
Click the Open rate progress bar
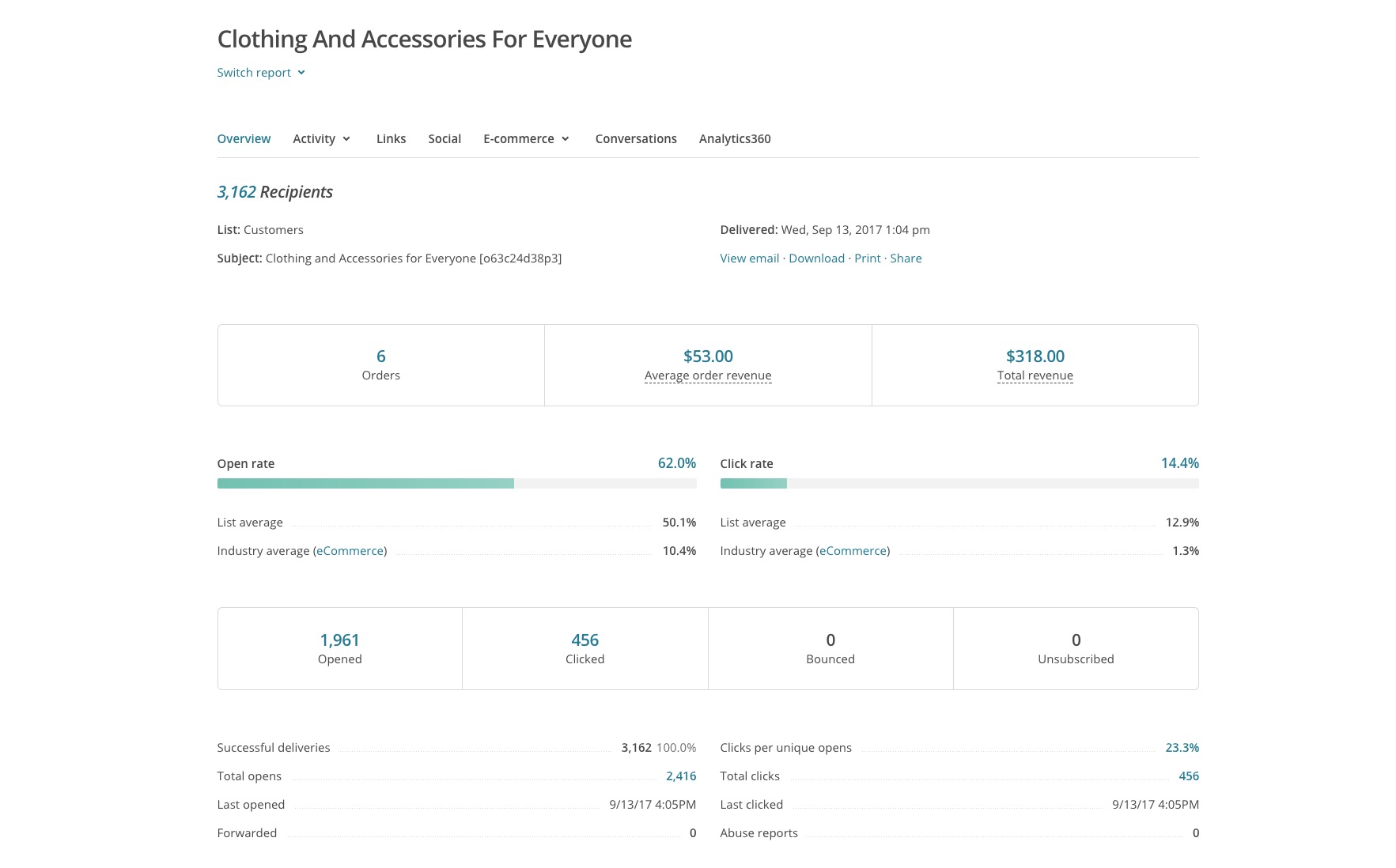tap(456, 483)
